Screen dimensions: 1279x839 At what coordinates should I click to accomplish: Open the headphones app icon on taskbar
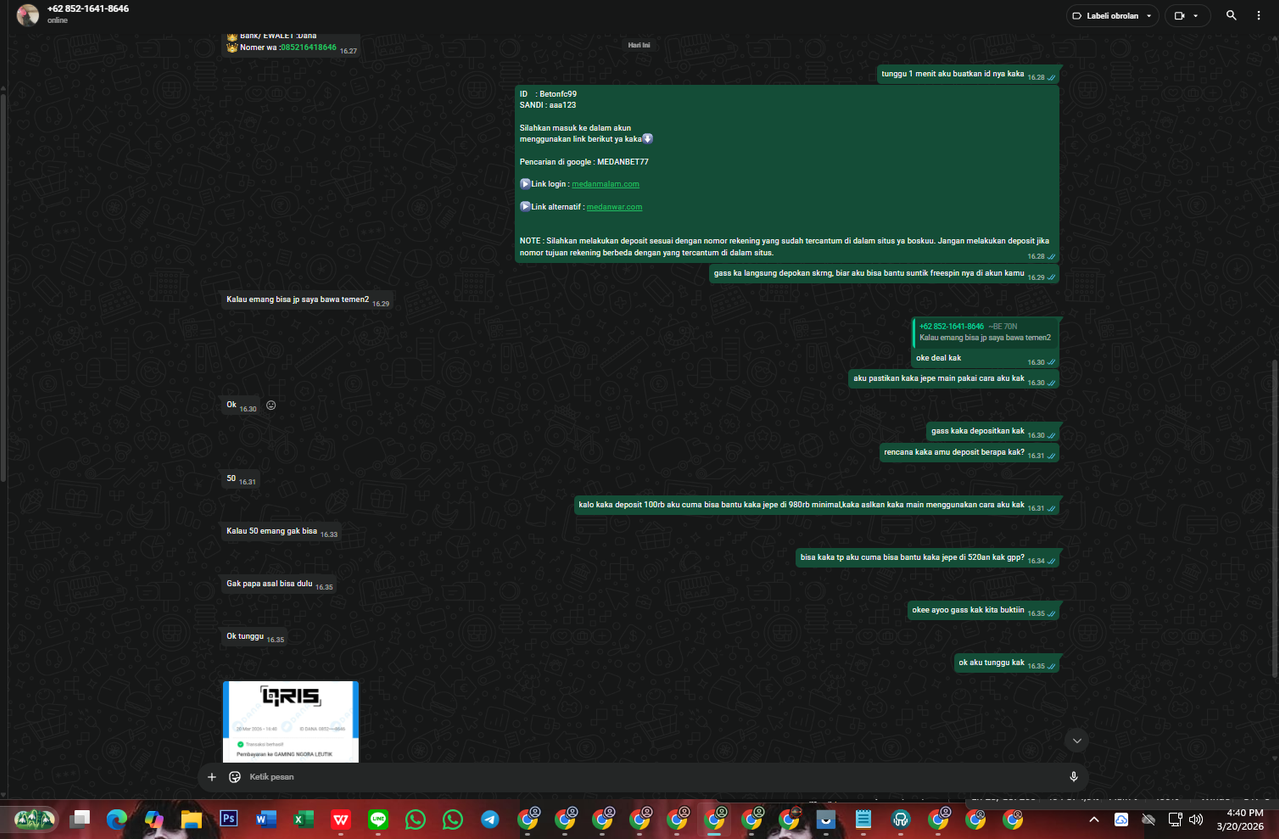pos(901,820)
